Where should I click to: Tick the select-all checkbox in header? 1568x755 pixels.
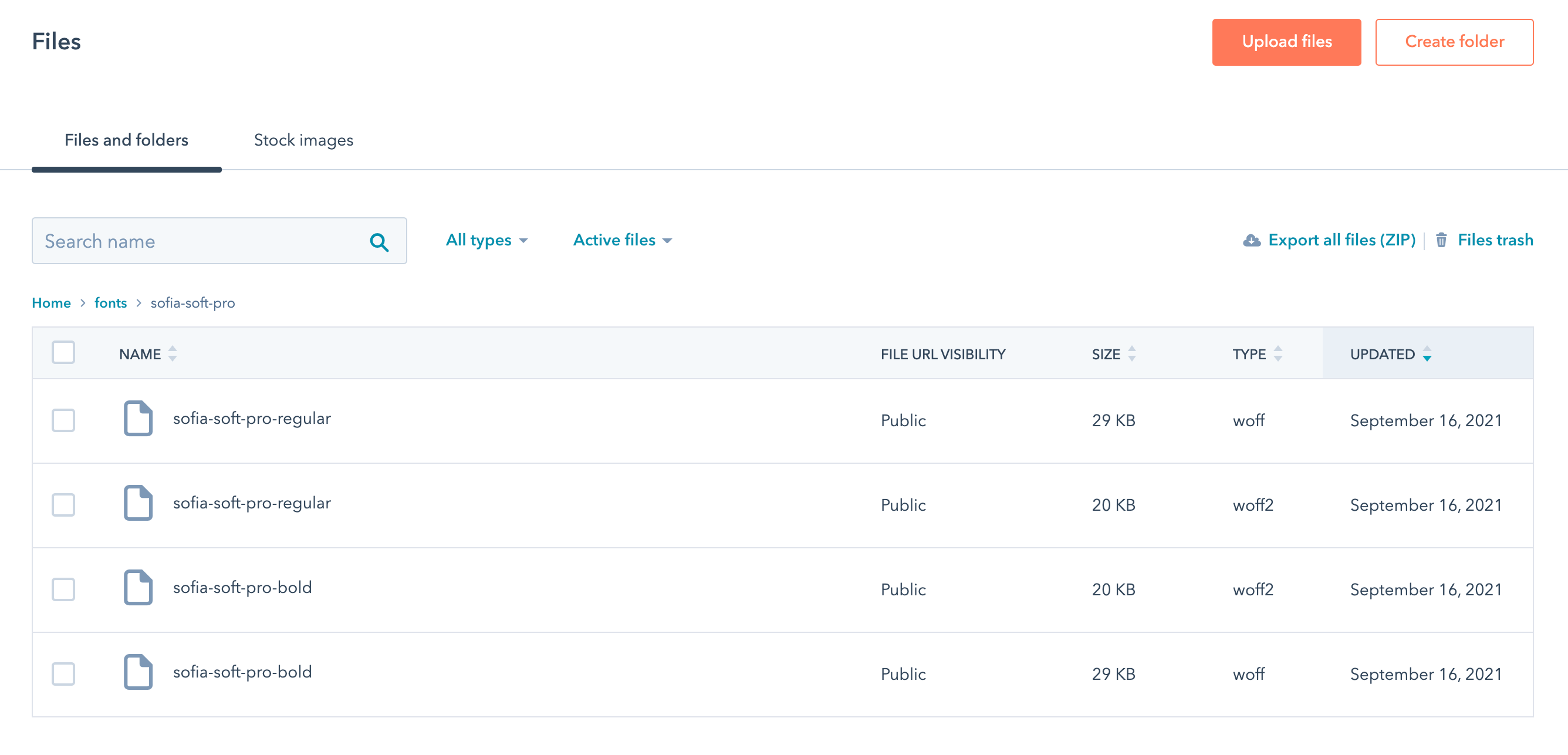pyautogui.click(x=63, y=352)
